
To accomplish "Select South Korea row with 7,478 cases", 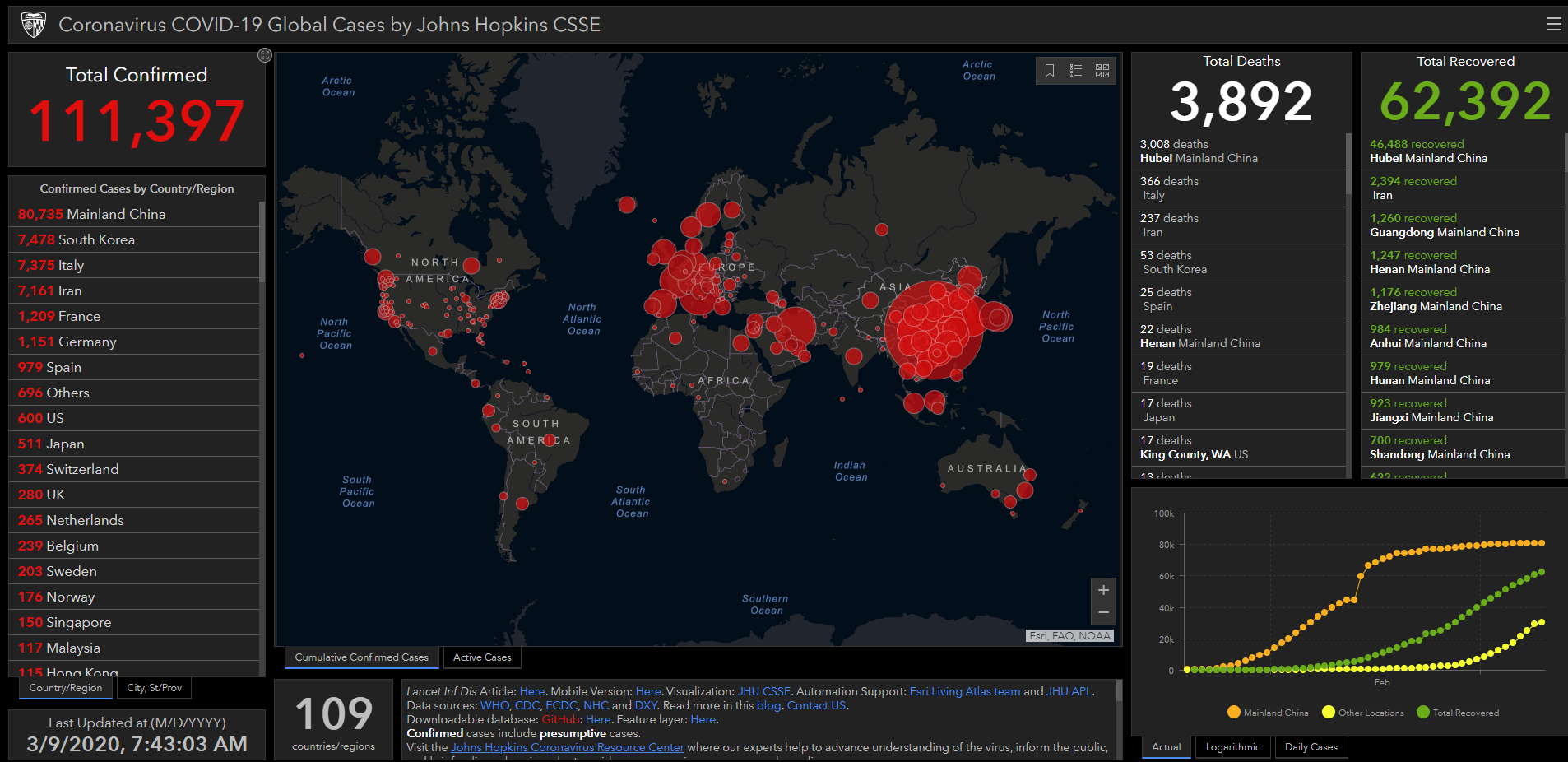I will pos(134,239).
